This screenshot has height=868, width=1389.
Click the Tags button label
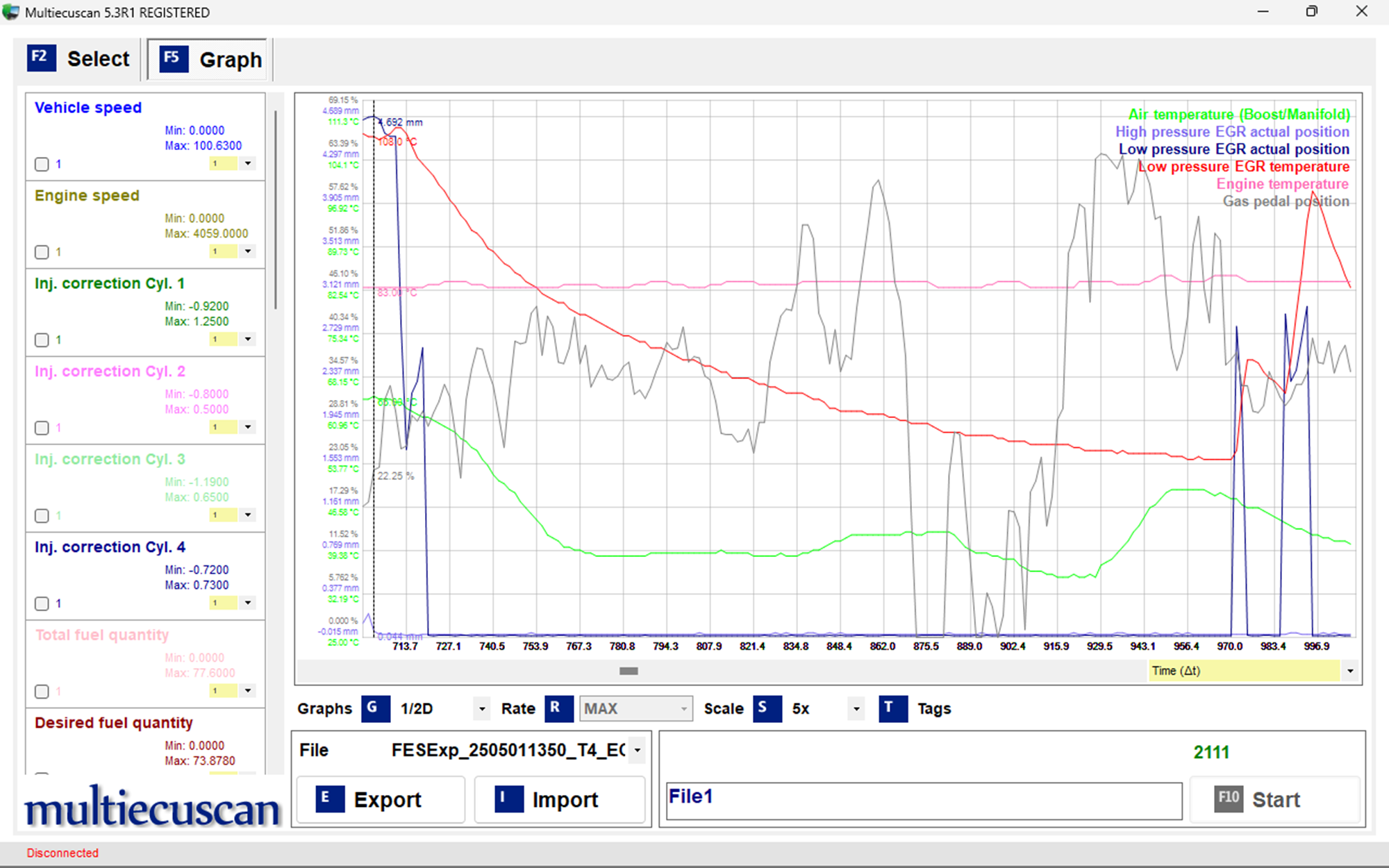[x=934, y=709]
